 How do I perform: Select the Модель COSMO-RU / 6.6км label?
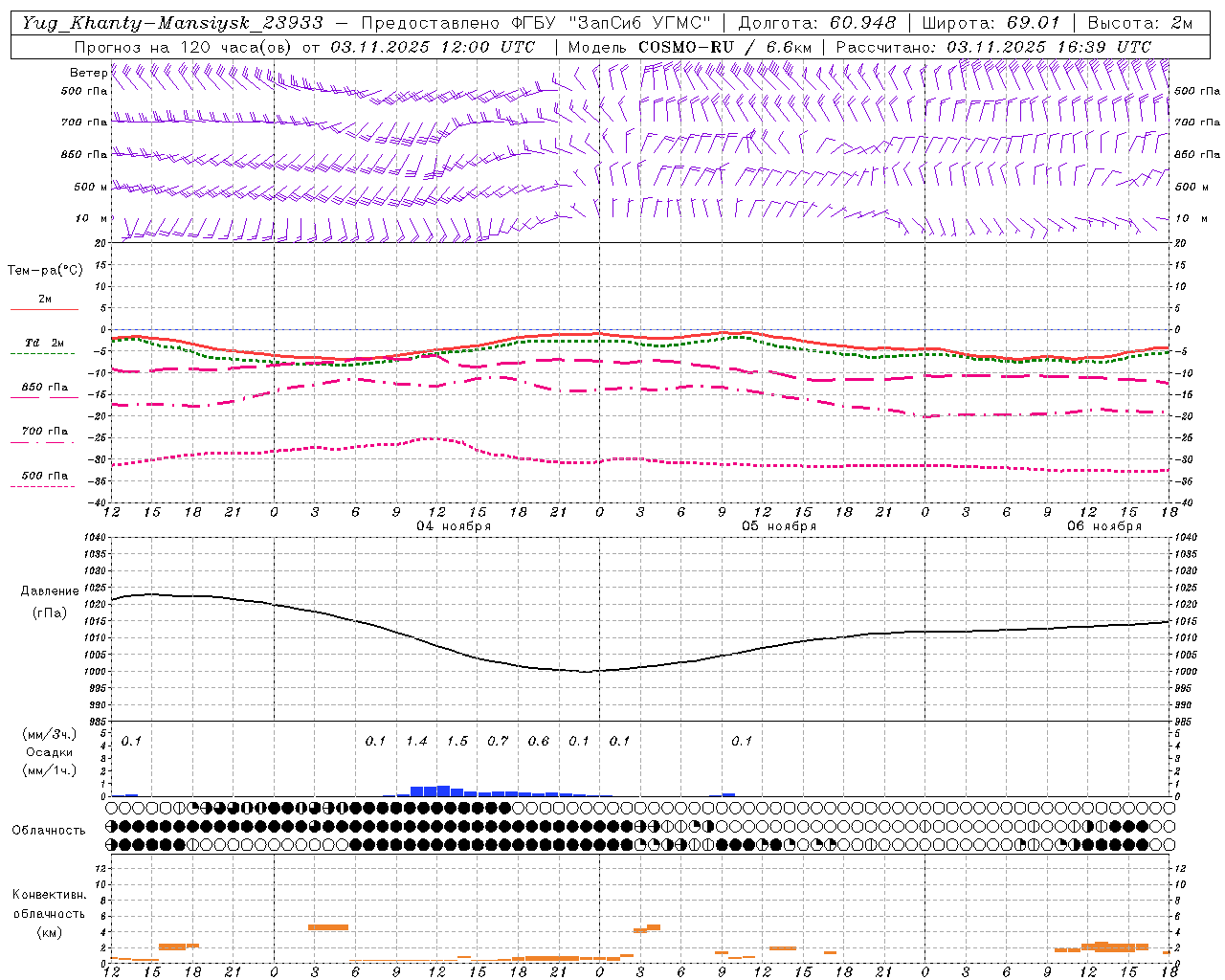click(690, 47)
